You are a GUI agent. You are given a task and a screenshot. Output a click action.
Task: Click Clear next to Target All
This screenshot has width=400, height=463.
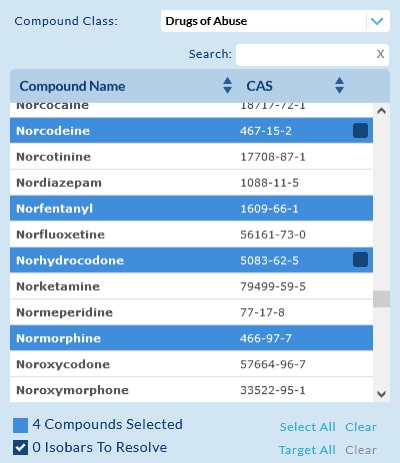(361, 450)
